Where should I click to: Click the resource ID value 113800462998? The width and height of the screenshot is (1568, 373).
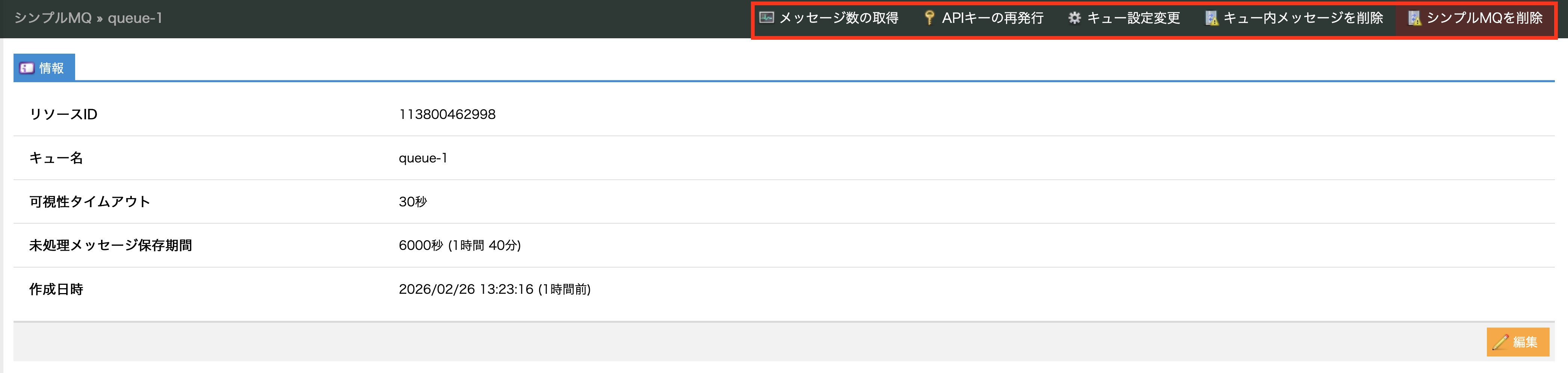(x=447, y=114)
